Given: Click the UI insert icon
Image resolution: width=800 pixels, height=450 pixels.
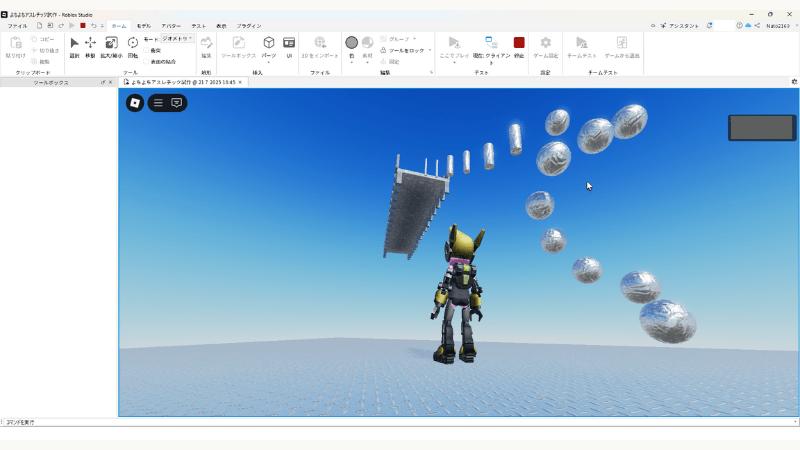Looking at the screenshot, I should [289, 43].
